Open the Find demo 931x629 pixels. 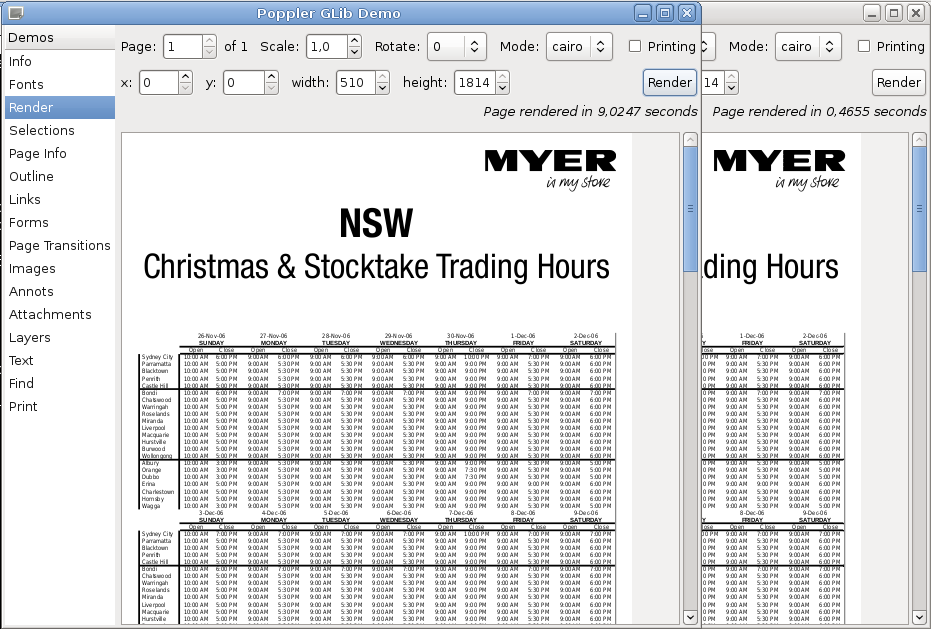click(x=59, y=384)
